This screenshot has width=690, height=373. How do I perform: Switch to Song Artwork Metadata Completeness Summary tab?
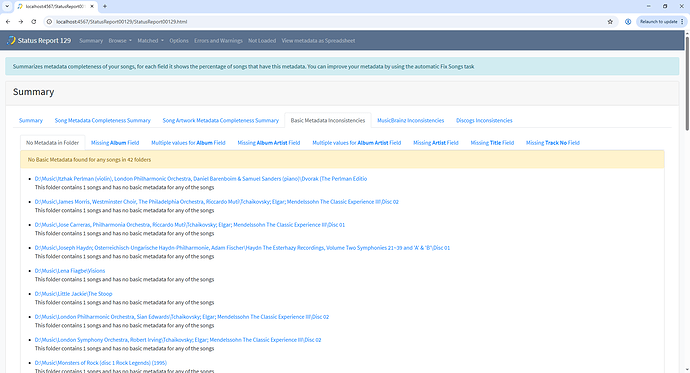220,120
